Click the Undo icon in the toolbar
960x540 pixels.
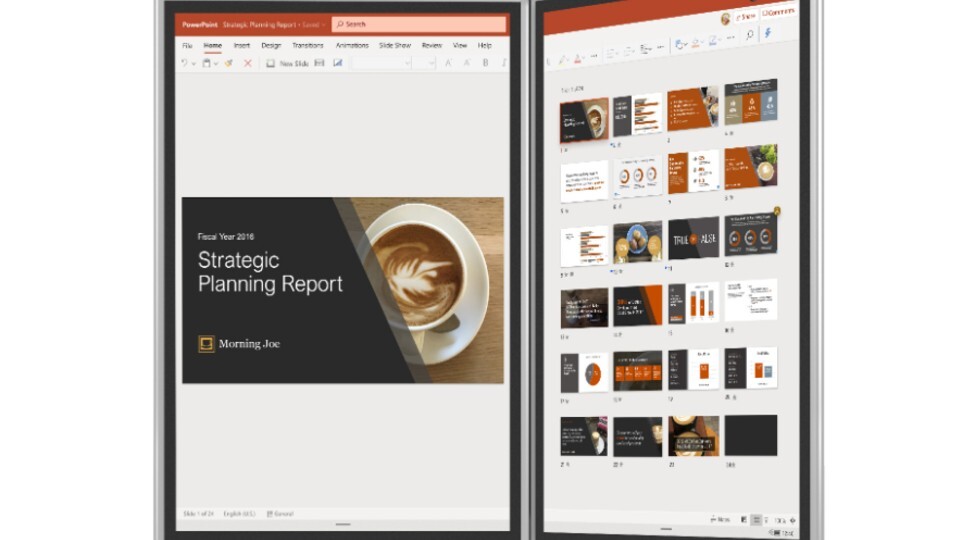(184, 62)
